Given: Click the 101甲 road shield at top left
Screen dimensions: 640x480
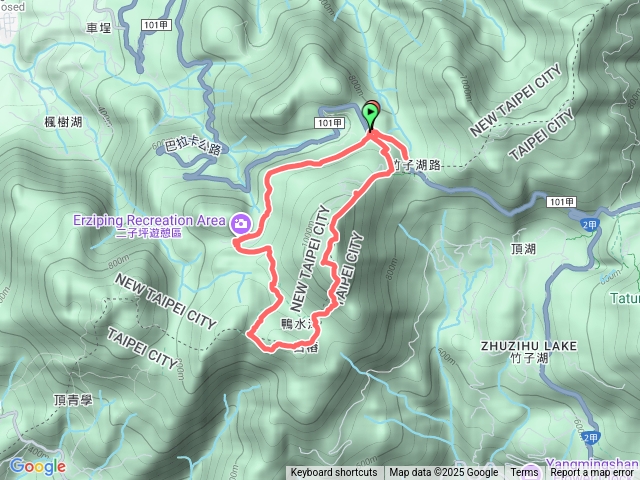Looking at the screenshot, I should coord(156,25).
